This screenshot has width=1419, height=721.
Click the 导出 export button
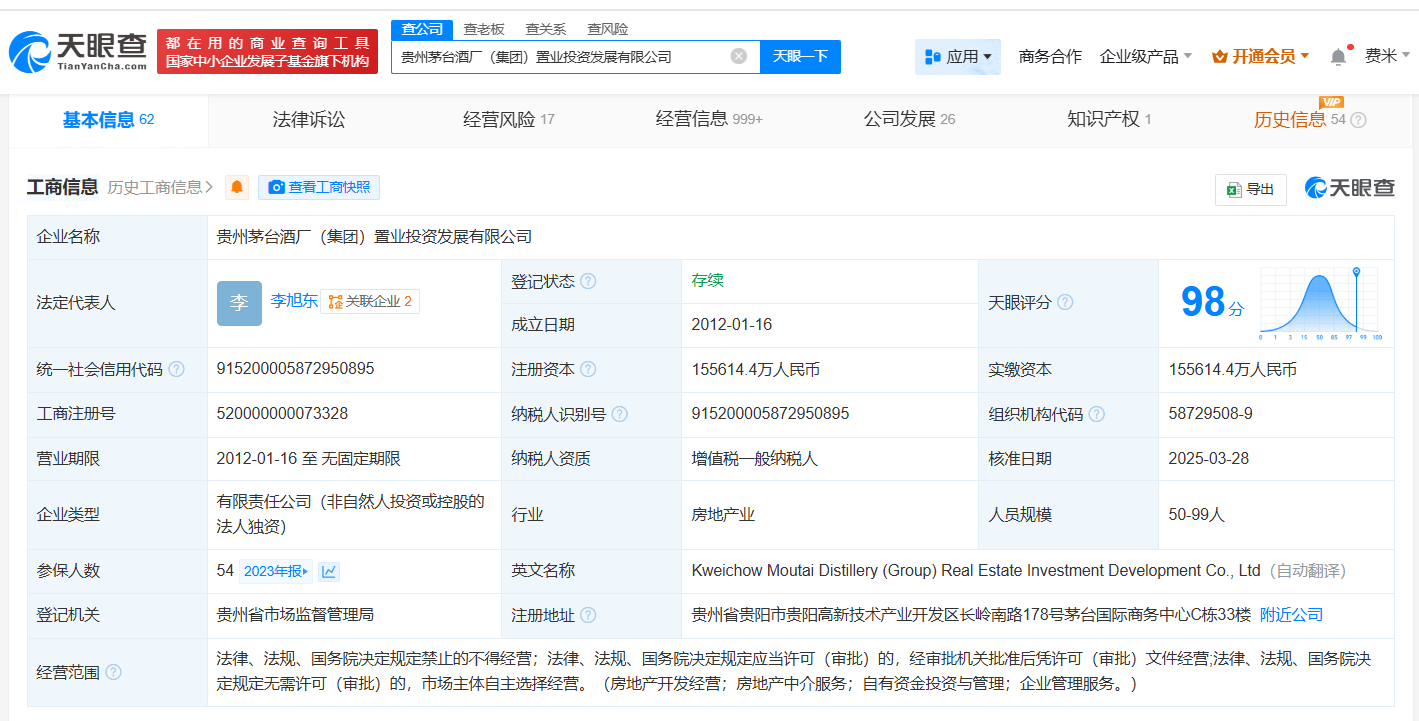pos(1250,189)
